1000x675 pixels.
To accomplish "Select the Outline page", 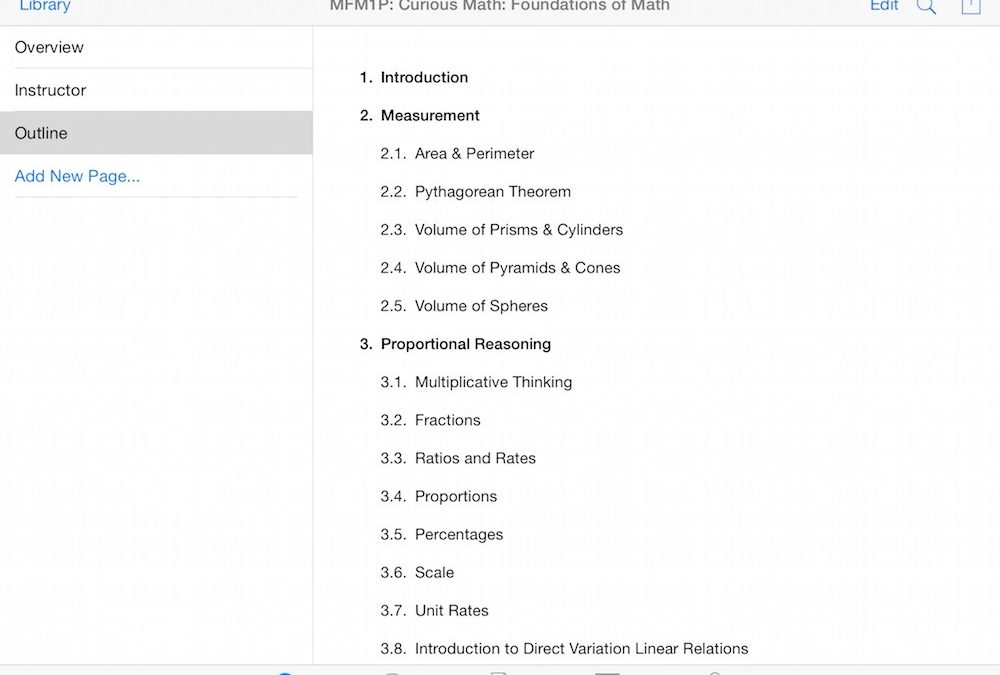I will [x=41, y=133].
